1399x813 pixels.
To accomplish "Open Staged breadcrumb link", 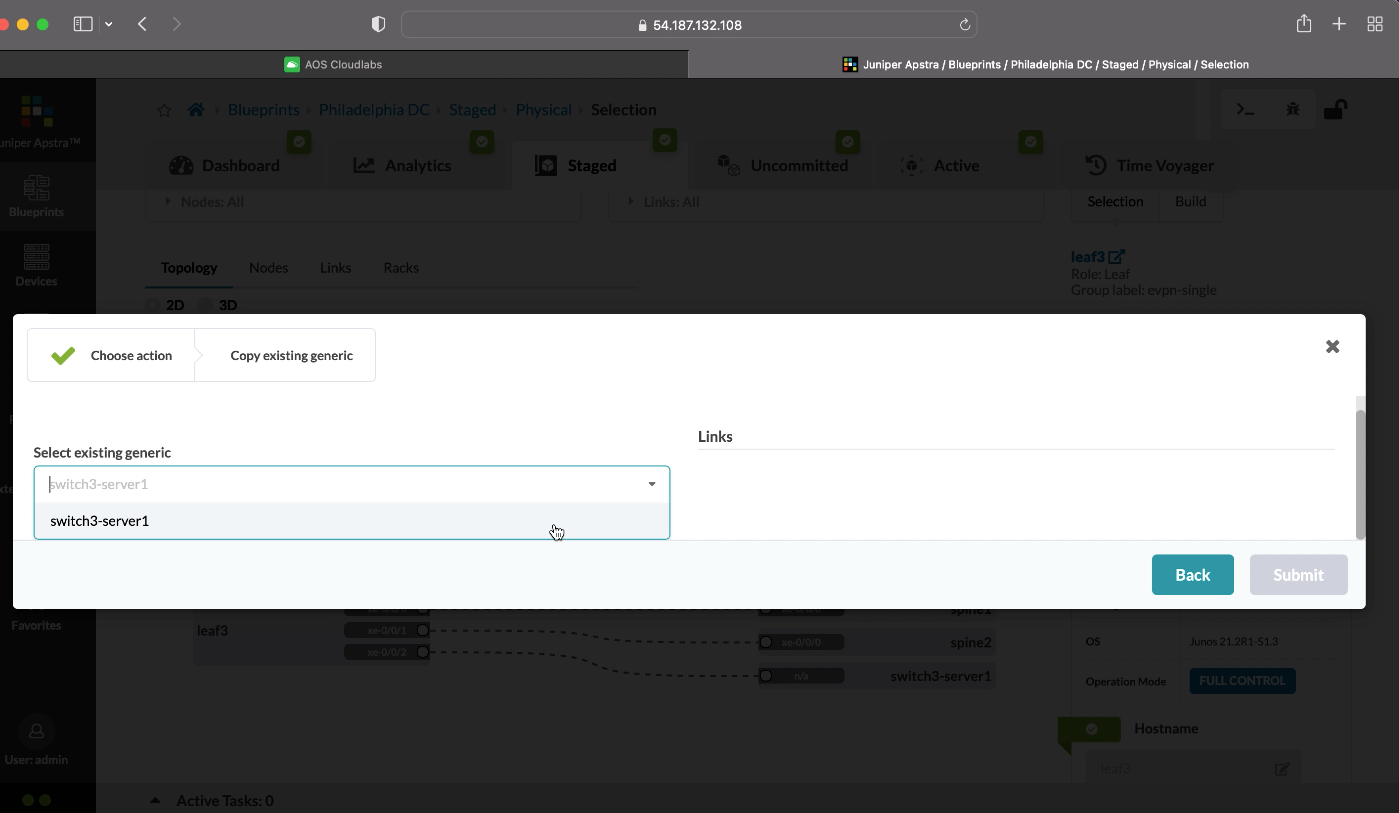I will point(472,110).
